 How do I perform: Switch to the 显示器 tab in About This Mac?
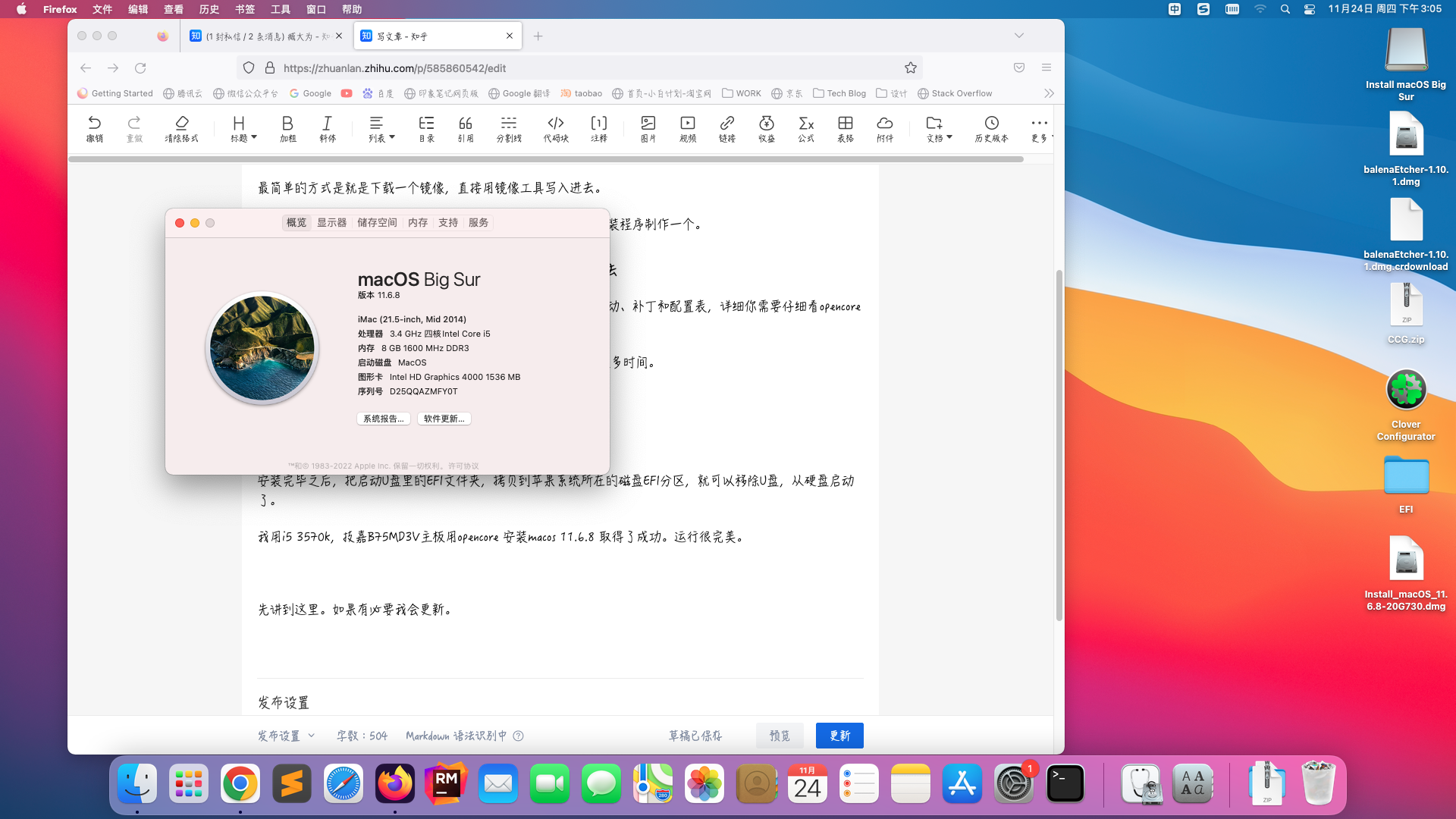point(331,222)
